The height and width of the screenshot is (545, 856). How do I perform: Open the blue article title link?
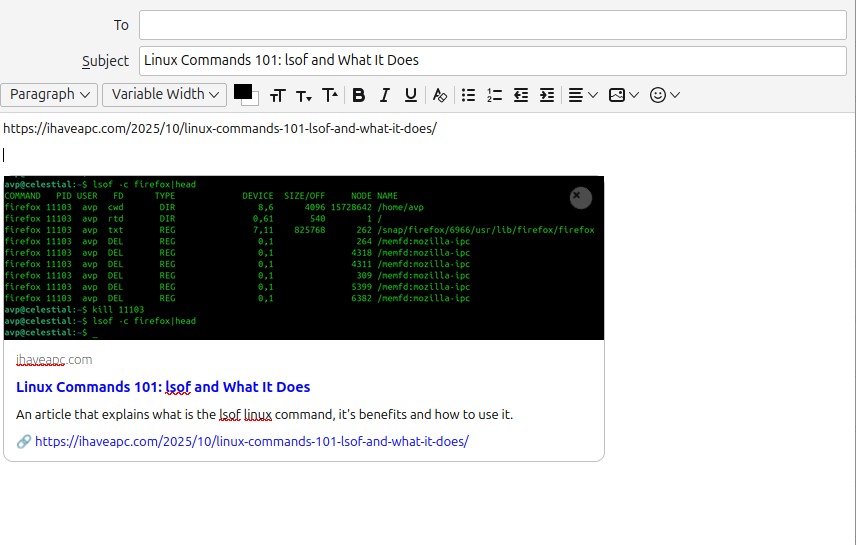tap(163, 387)
